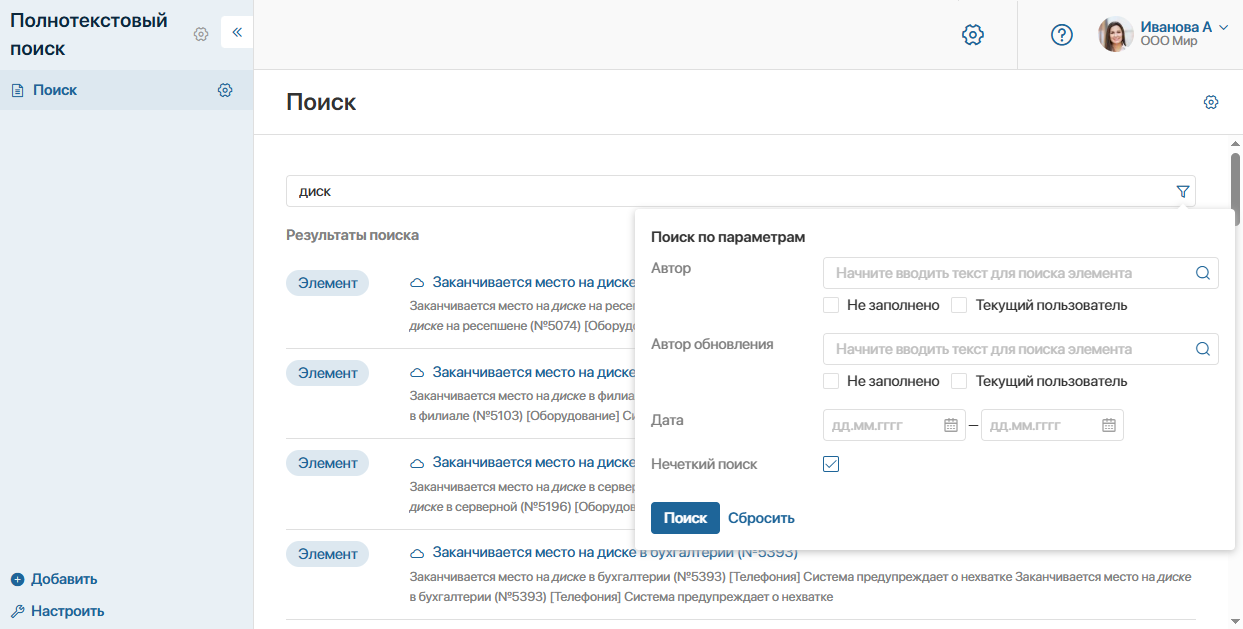Click the "Сбросить" link
1243x629 pixels.
point(761,518)
